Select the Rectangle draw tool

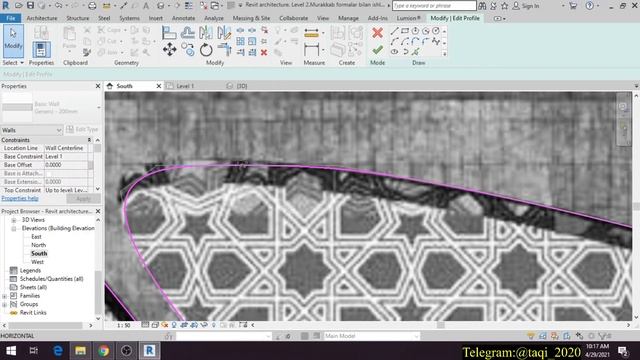point(405,31)
